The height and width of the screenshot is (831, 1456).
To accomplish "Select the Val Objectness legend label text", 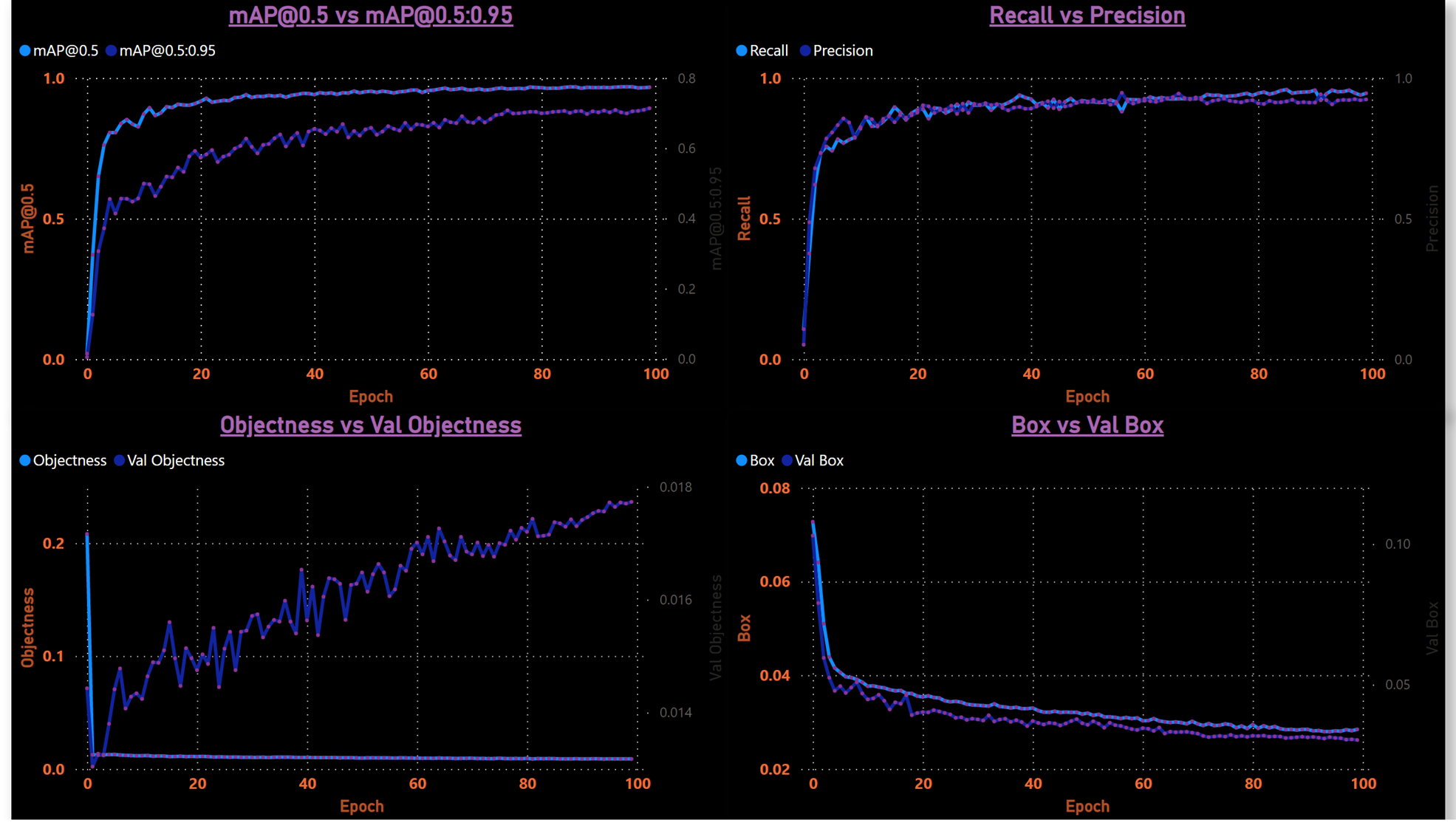I will tap(176, 461).
